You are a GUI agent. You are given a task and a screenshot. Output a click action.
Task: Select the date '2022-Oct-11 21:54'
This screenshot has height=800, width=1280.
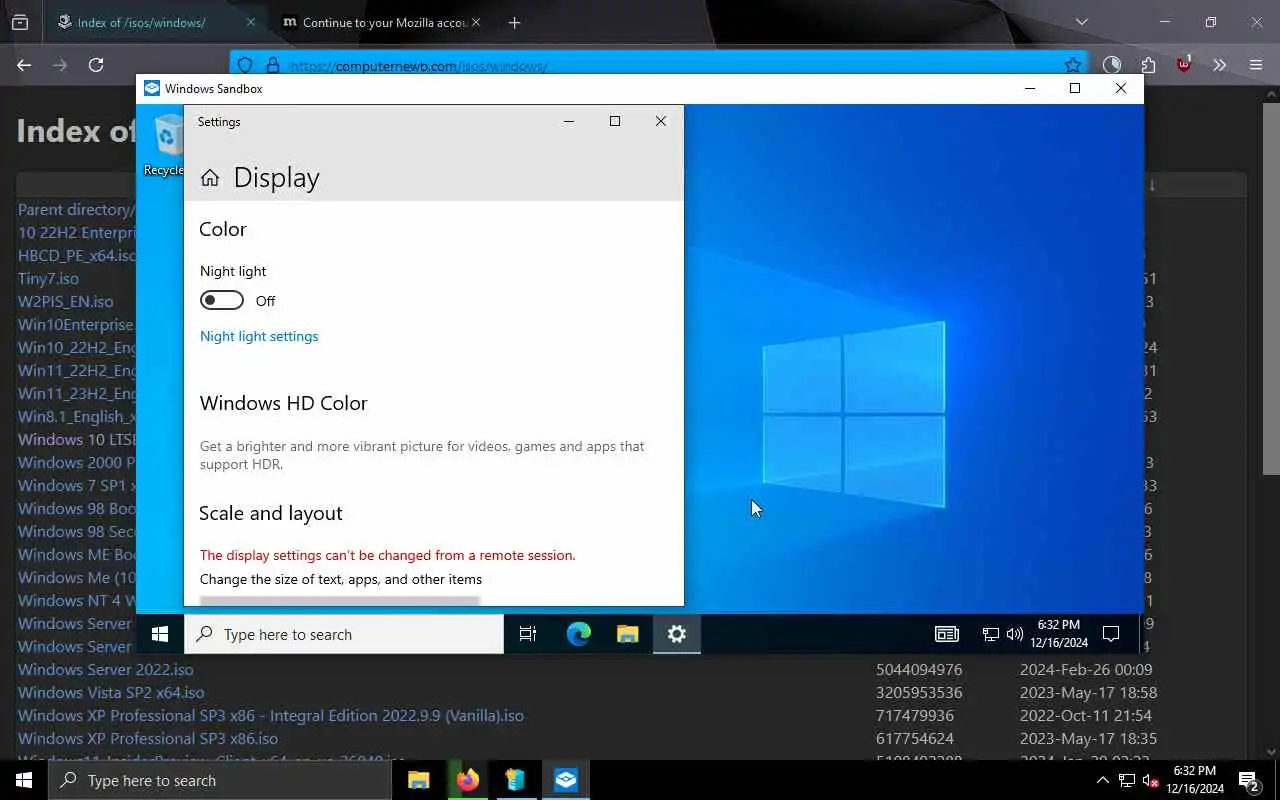[x=1086, y=715]
